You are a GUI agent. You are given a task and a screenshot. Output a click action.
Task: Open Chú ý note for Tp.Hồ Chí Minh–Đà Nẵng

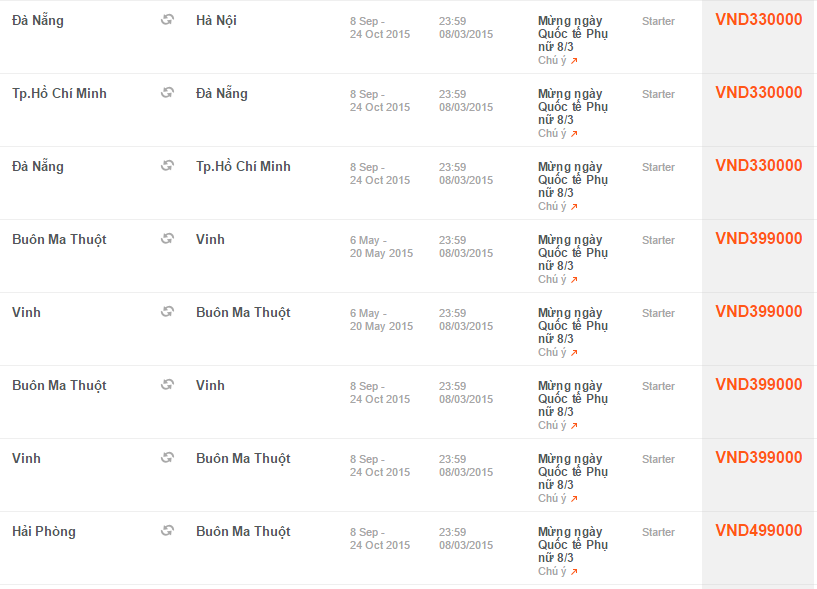(x=558, y=133)
